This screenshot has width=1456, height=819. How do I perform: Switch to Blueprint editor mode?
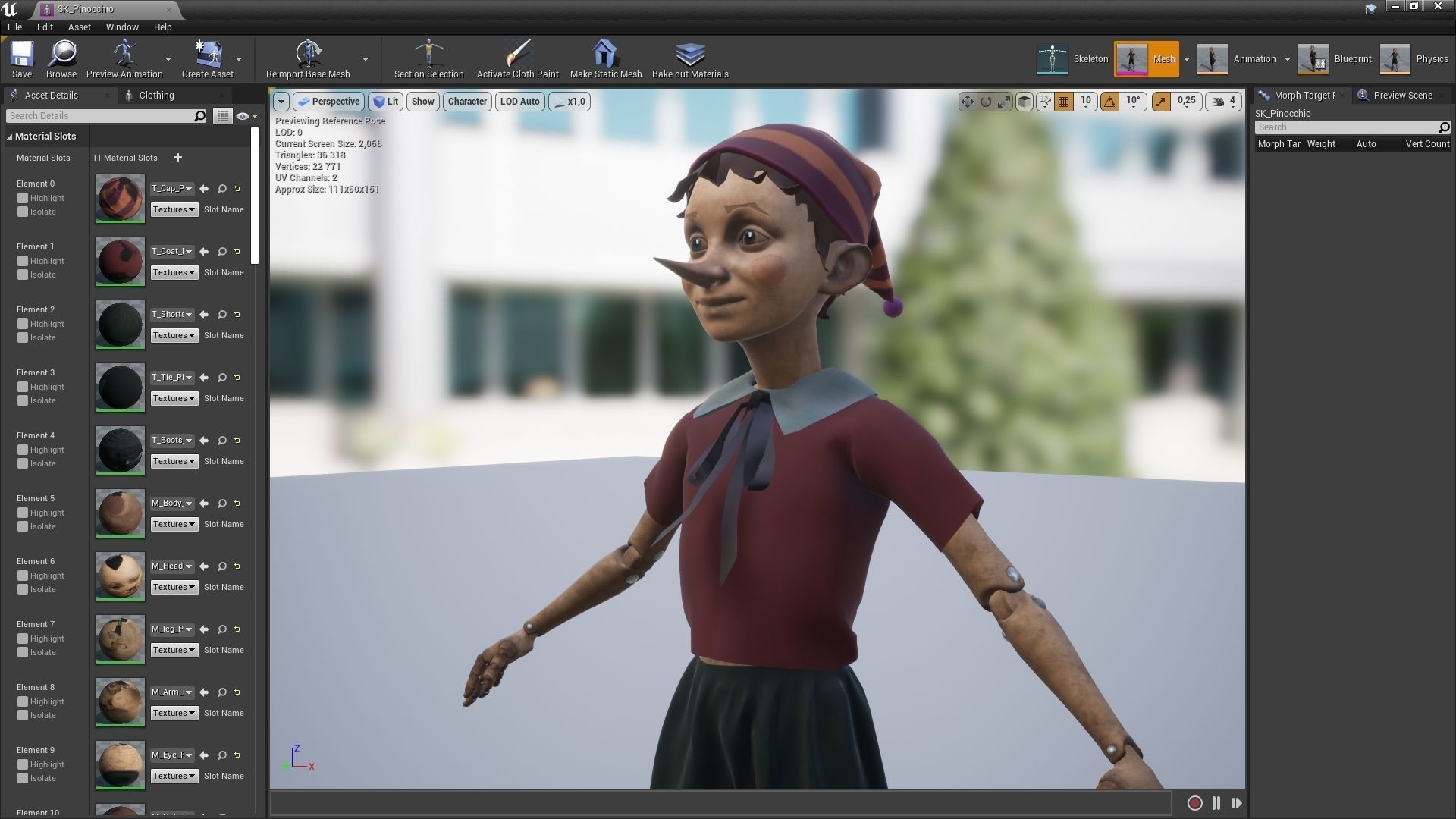1335,59
